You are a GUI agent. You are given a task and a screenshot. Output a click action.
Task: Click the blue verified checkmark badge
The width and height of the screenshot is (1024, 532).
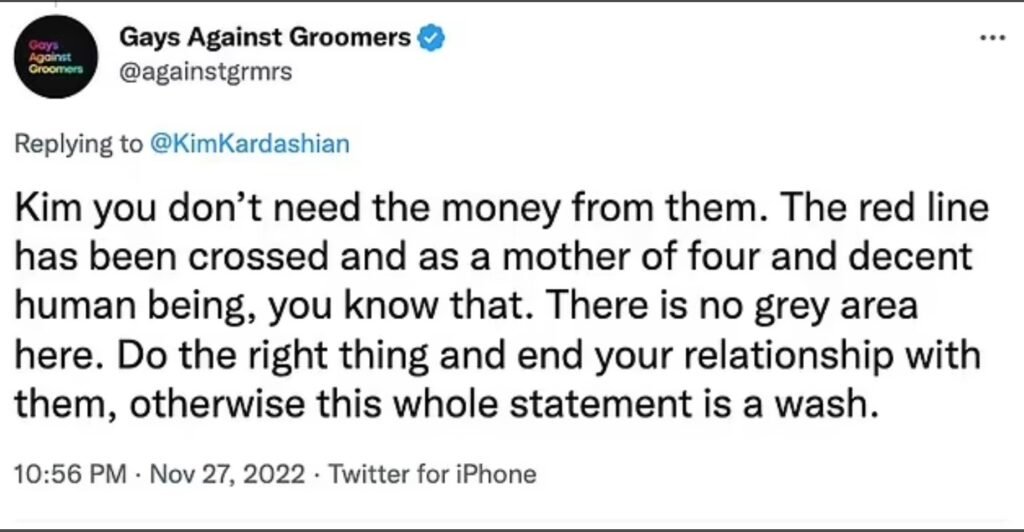[430, 38]
